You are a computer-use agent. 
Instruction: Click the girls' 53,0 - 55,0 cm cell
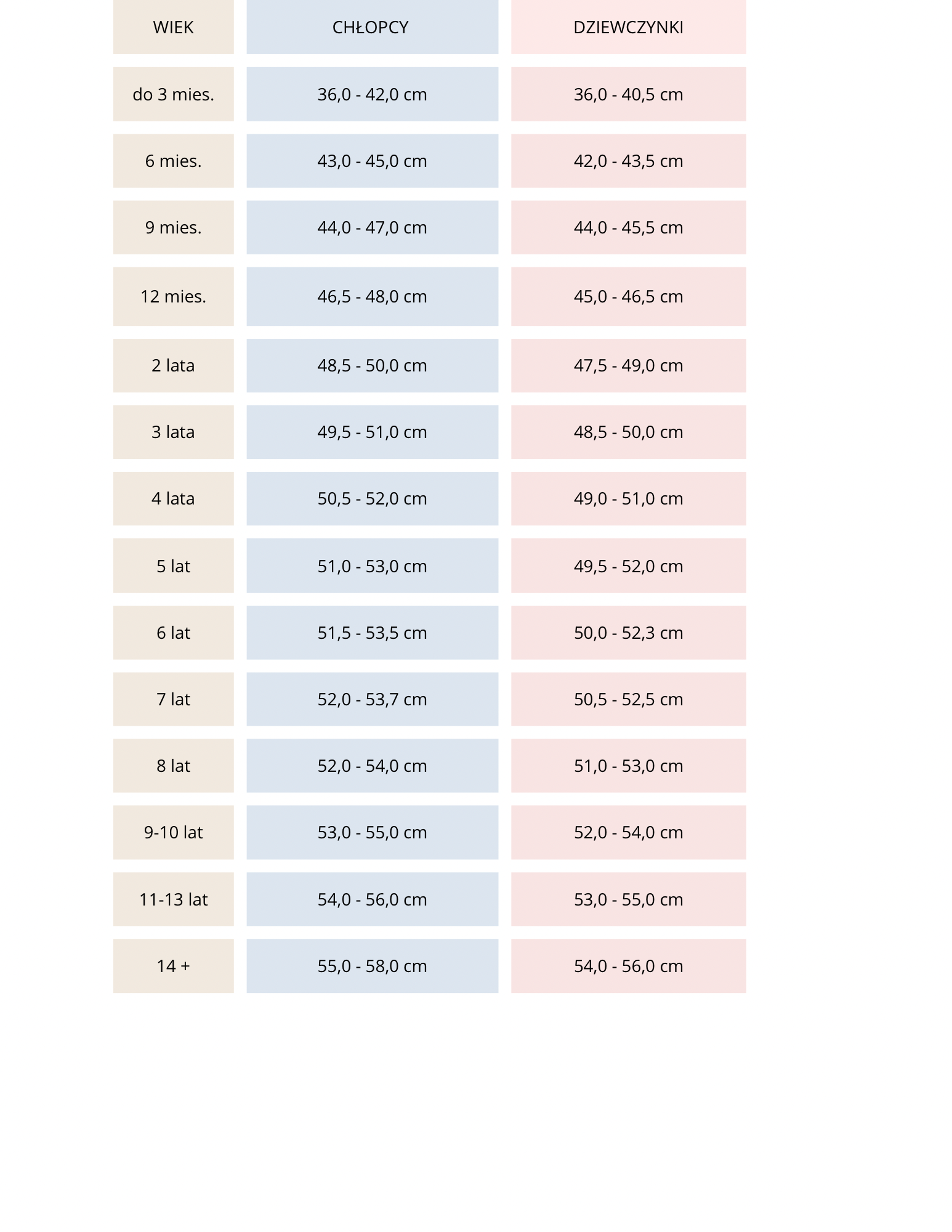pyautogui.click(x=628, y=899)
